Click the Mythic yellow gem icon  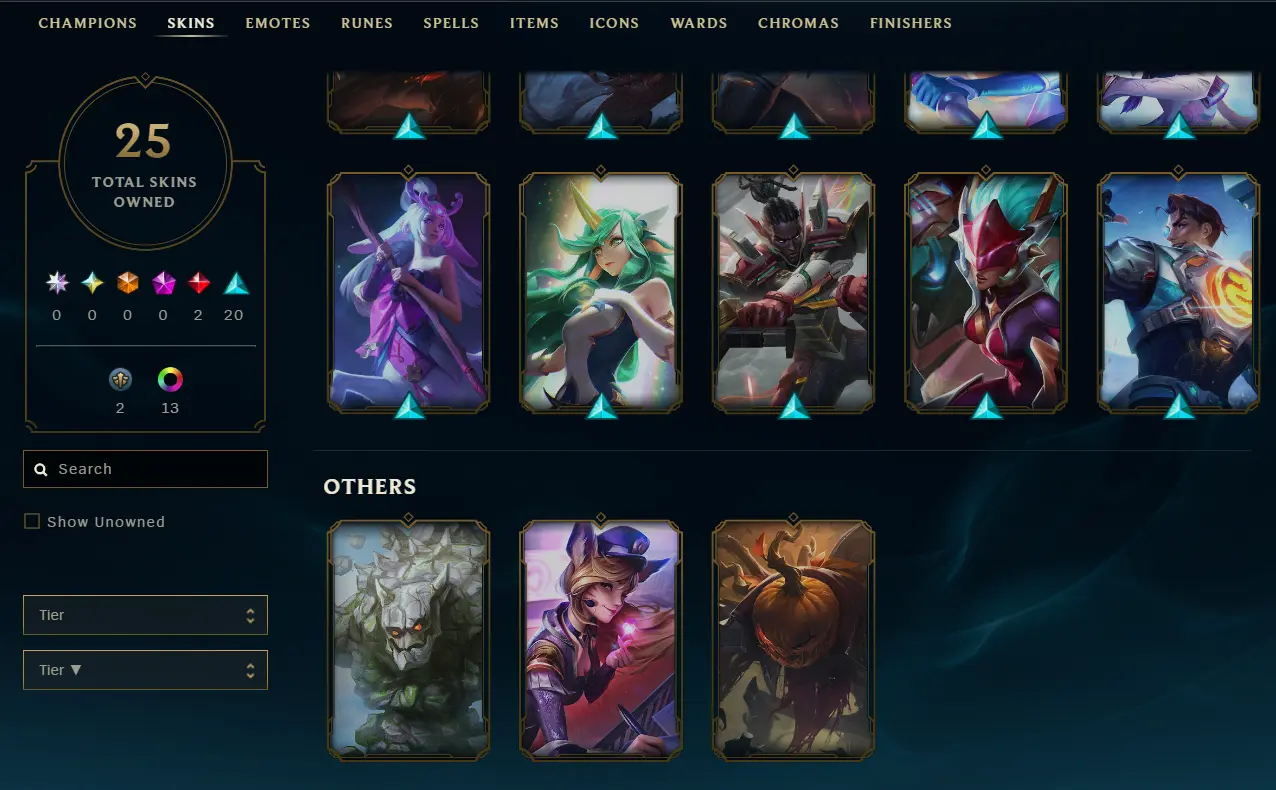92,284
